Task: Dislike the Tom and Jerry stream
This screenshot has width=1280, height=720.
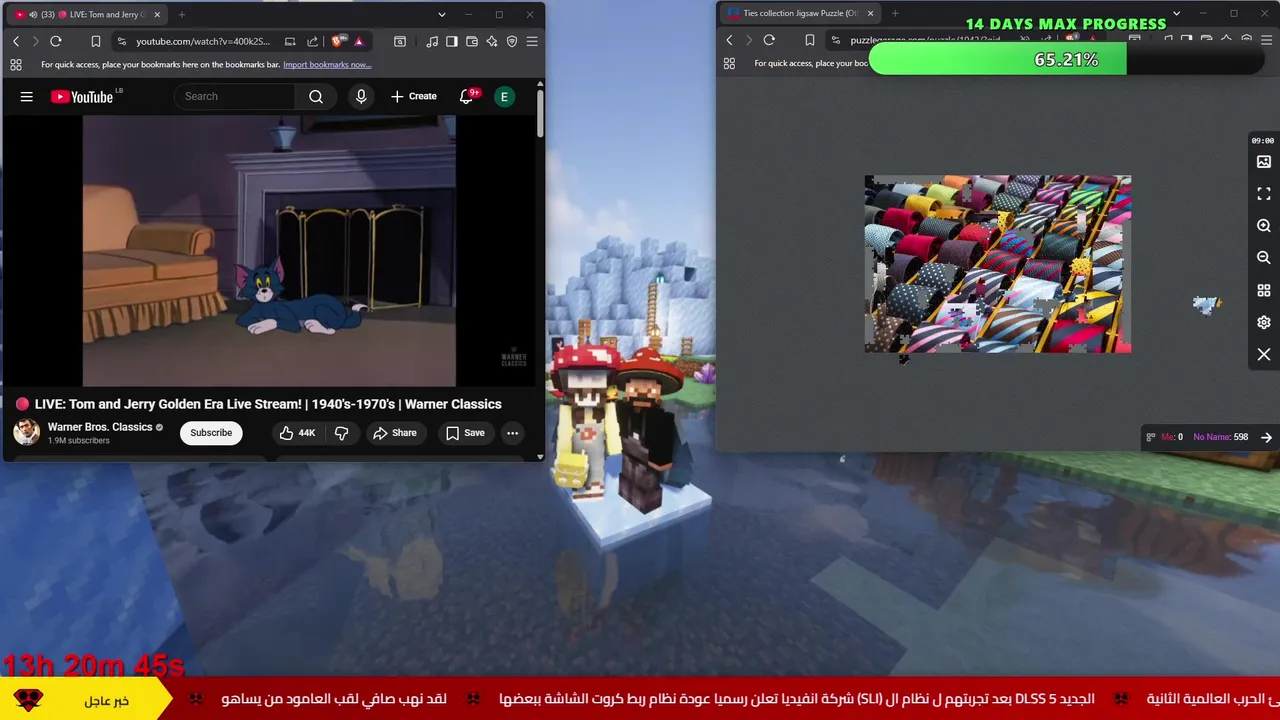Action: pos(341,433)
